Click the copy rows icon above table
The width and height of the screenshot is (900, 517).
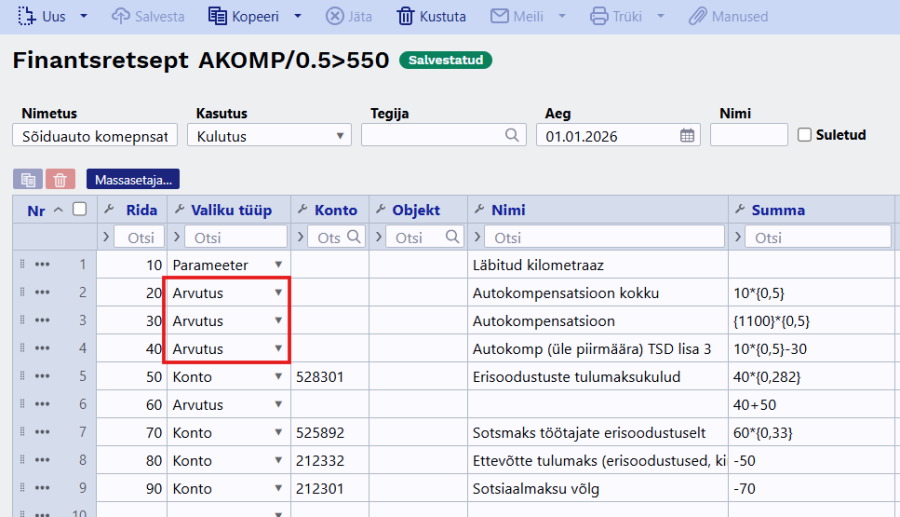pyautogui.click(x=28, y=180)
